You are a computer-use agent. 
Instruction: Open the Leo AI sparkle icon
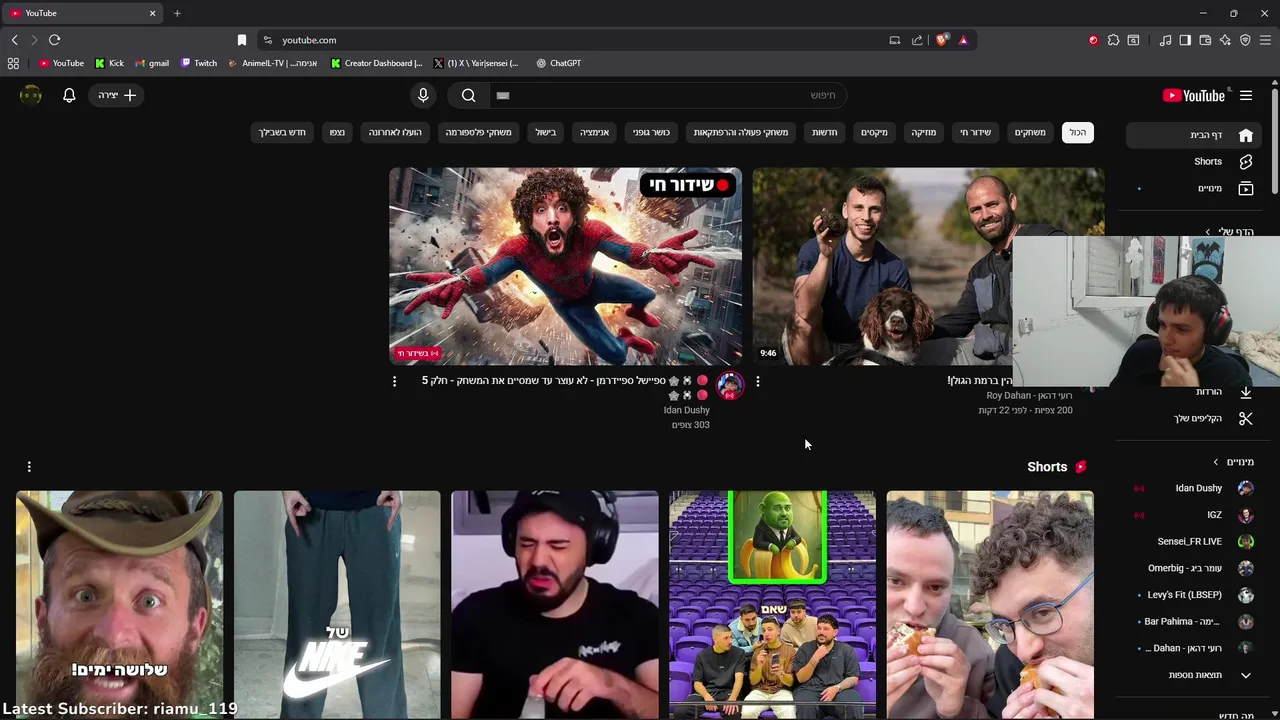pyautogui.click(x=1225, y=40)
